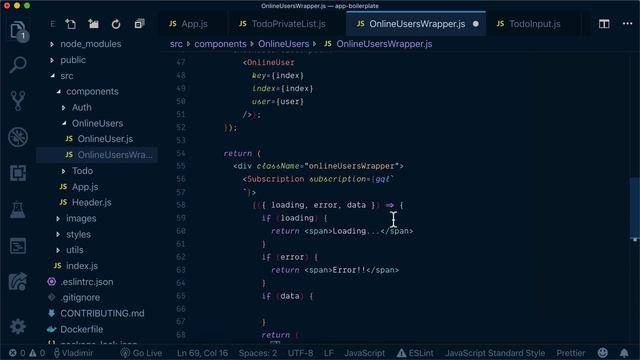The image size is (640, 360).
Task: Change the Spaces: 2 indentation setting
Action: (258, 353)
